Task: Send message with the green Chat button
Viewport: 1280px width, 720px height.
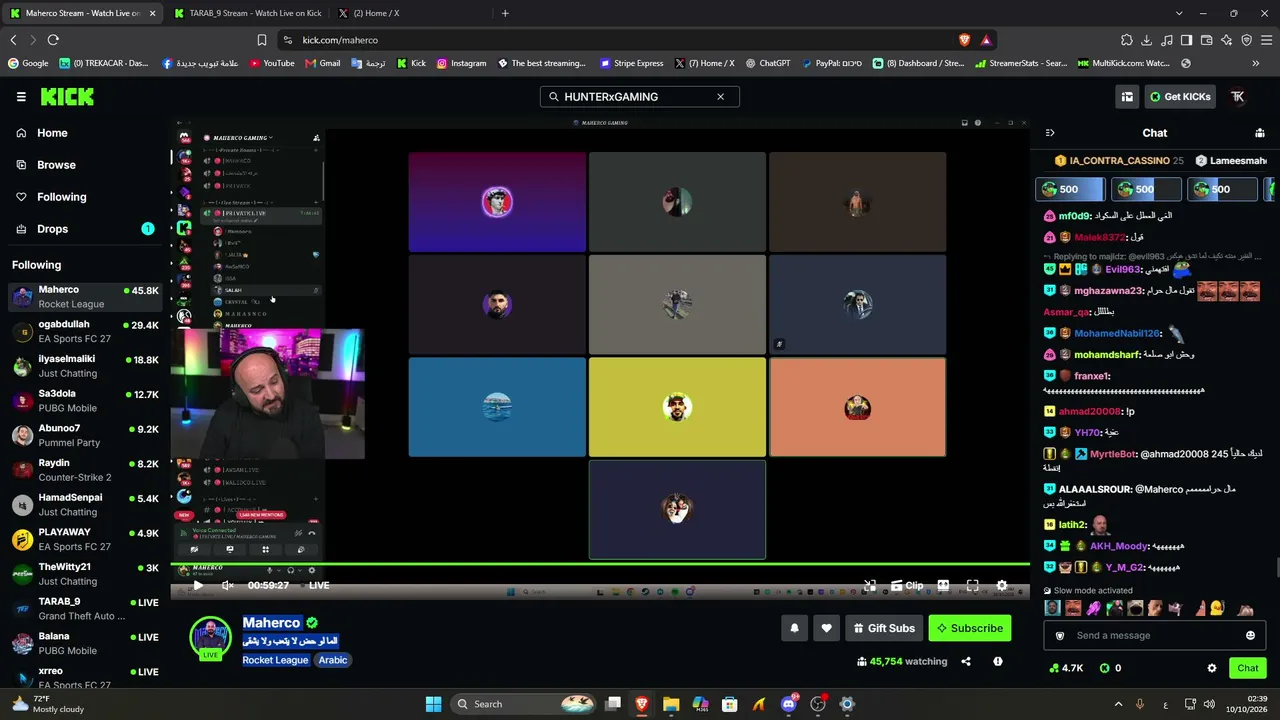Action: (1247, 668)
